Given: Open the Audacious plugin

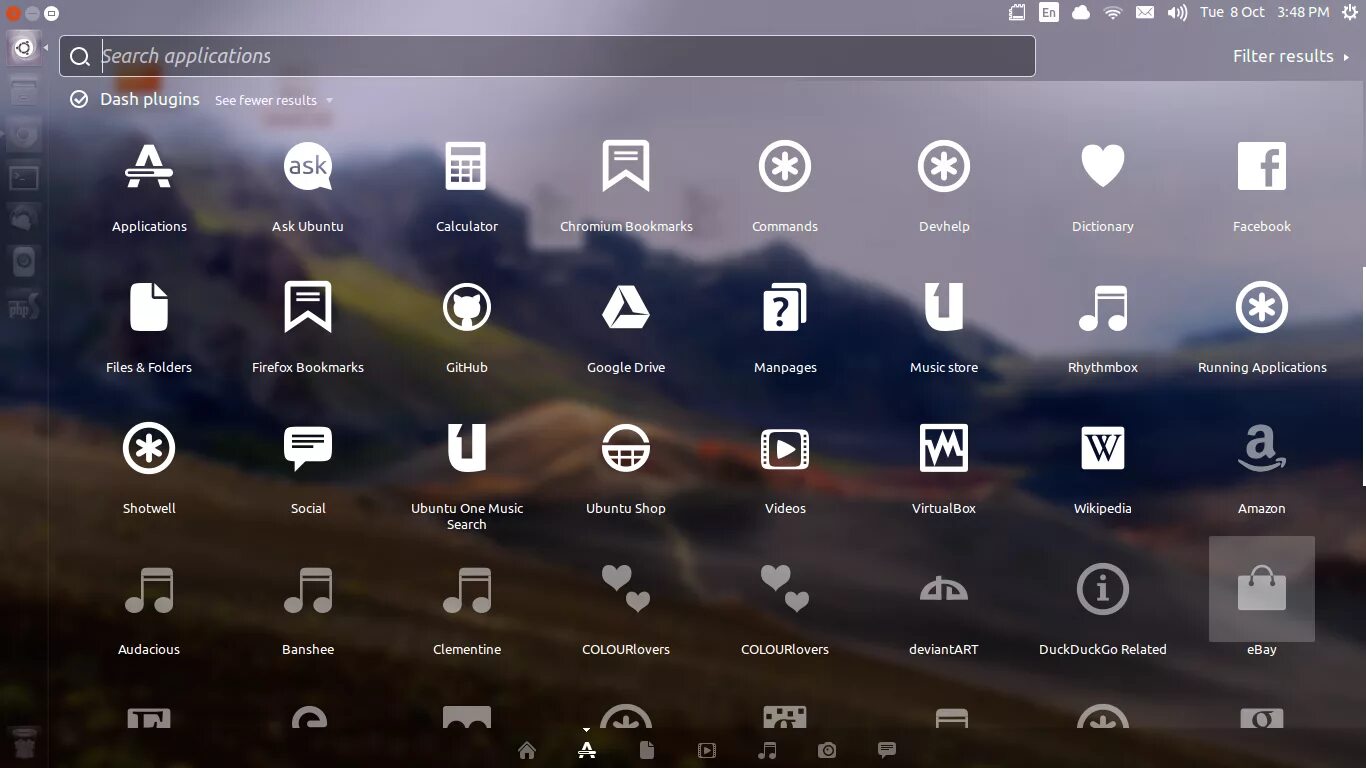Looking at the screenshot, I should point(149,589).
